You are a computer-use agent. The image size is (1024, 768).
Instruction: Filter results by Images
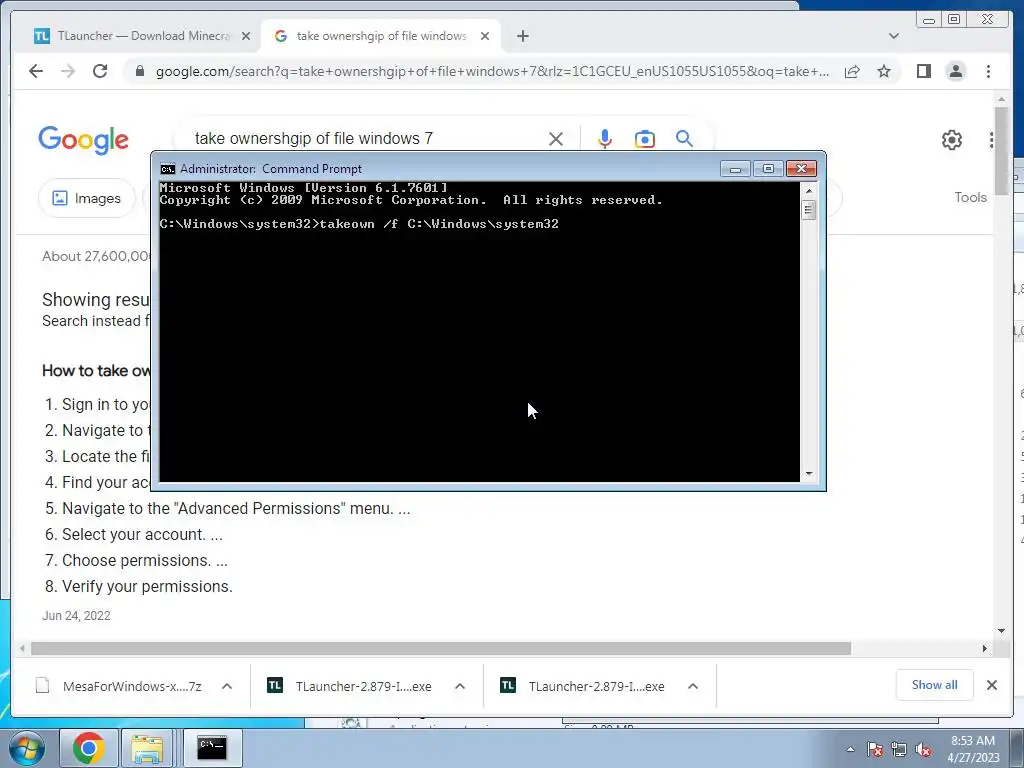pyautogui.click(x=87, y=198)
